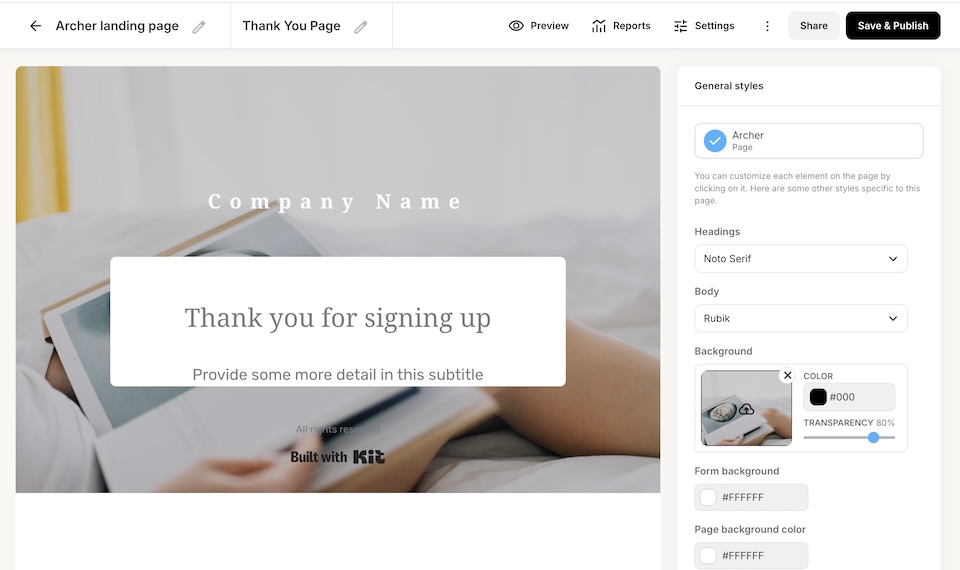The height and width of the screenshot is (570, 960).
Task: Remove background image with the X icon
Action: coord(788,375)
